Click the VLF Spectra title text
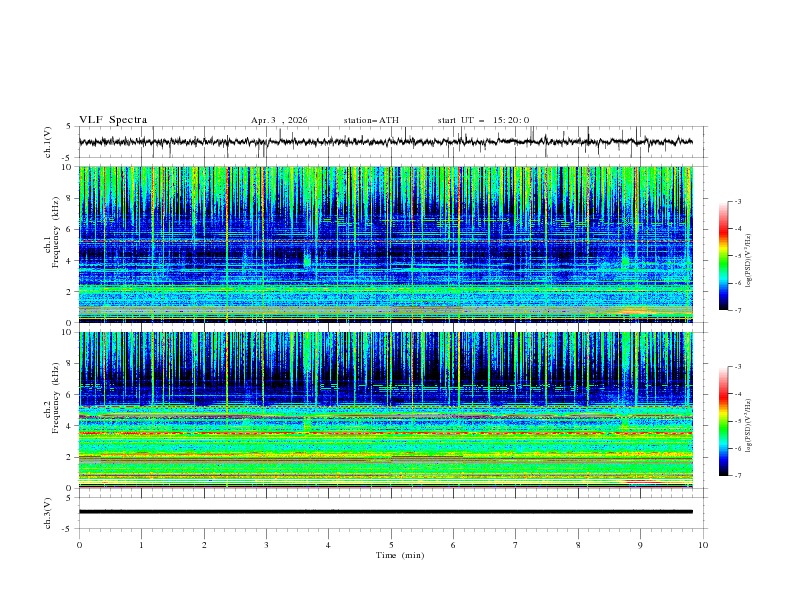 113,120
